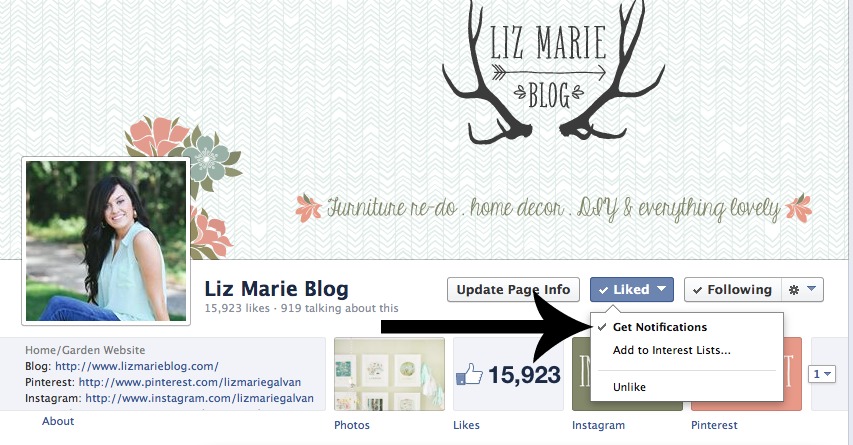Open the profile picture of Liz Marie Blog
This screenshot has width=853, height=445.
[106, 241]
